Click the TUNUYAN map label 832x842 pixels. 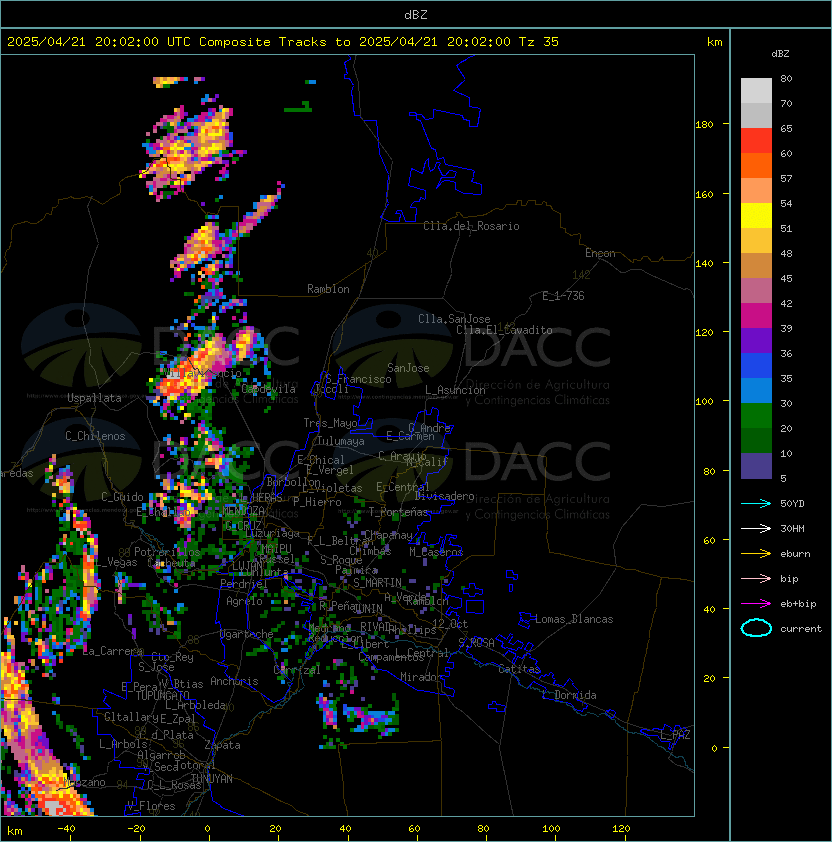[x=212, y=779]
